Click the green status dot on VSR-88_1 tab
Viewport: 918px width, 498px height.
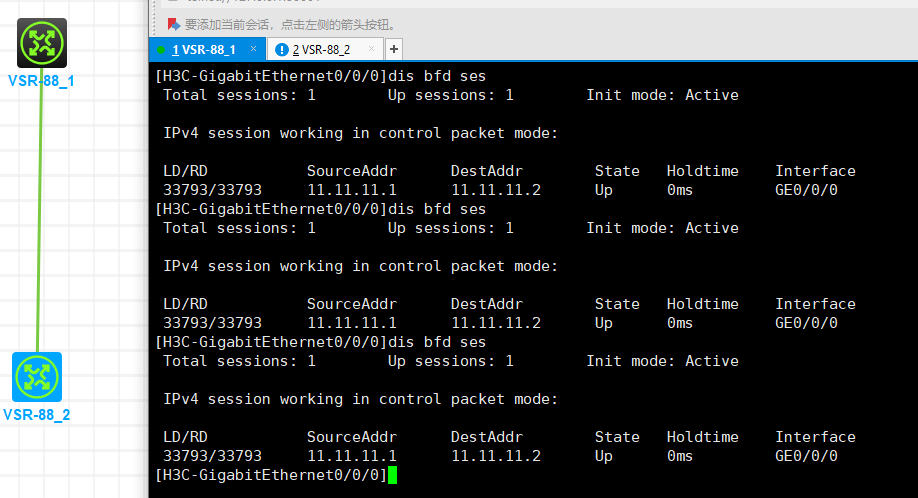pyautogui.click(x=161, y=50)
